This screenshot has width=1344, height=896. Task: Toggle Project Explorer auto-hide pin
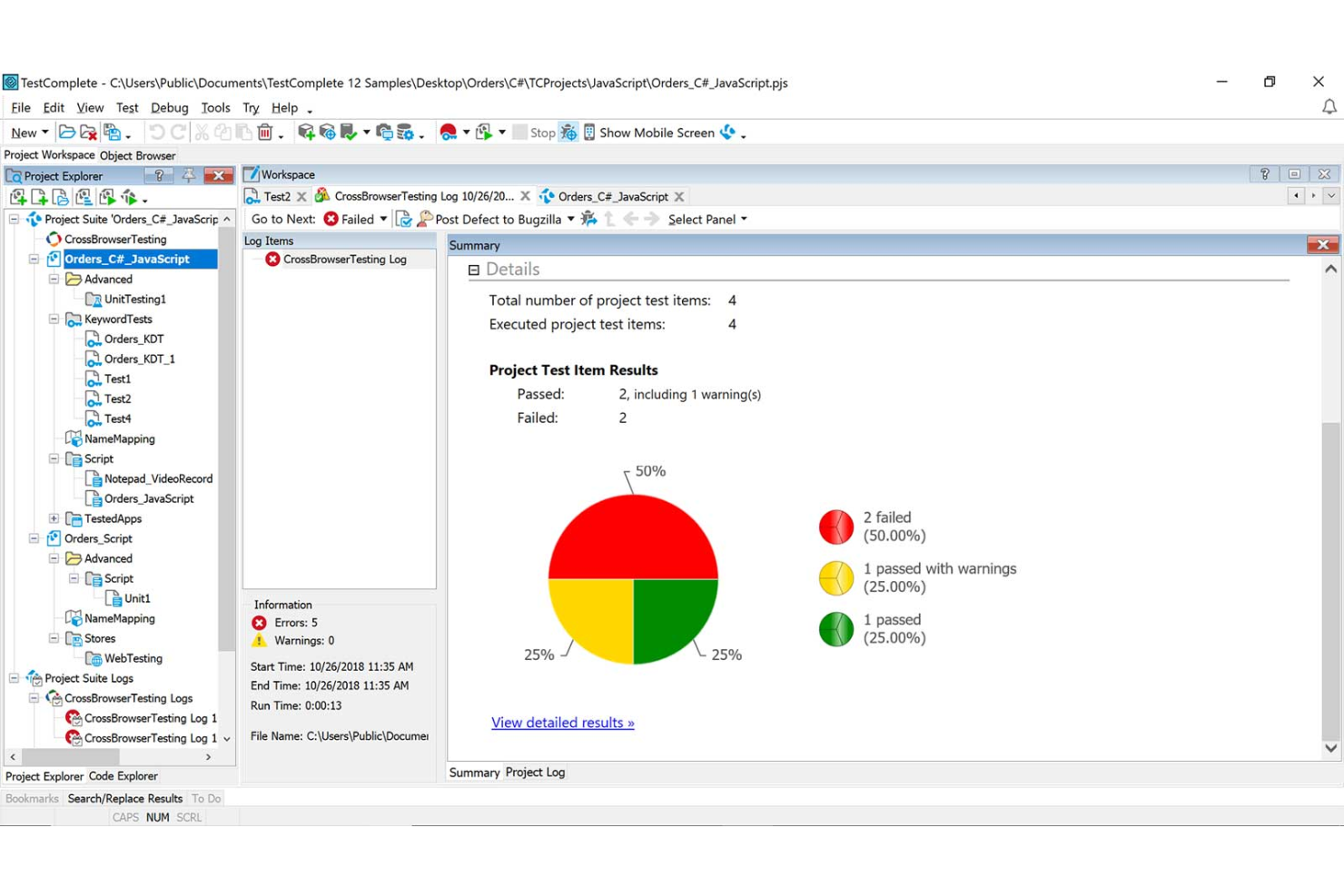click(x=188, y=175)
